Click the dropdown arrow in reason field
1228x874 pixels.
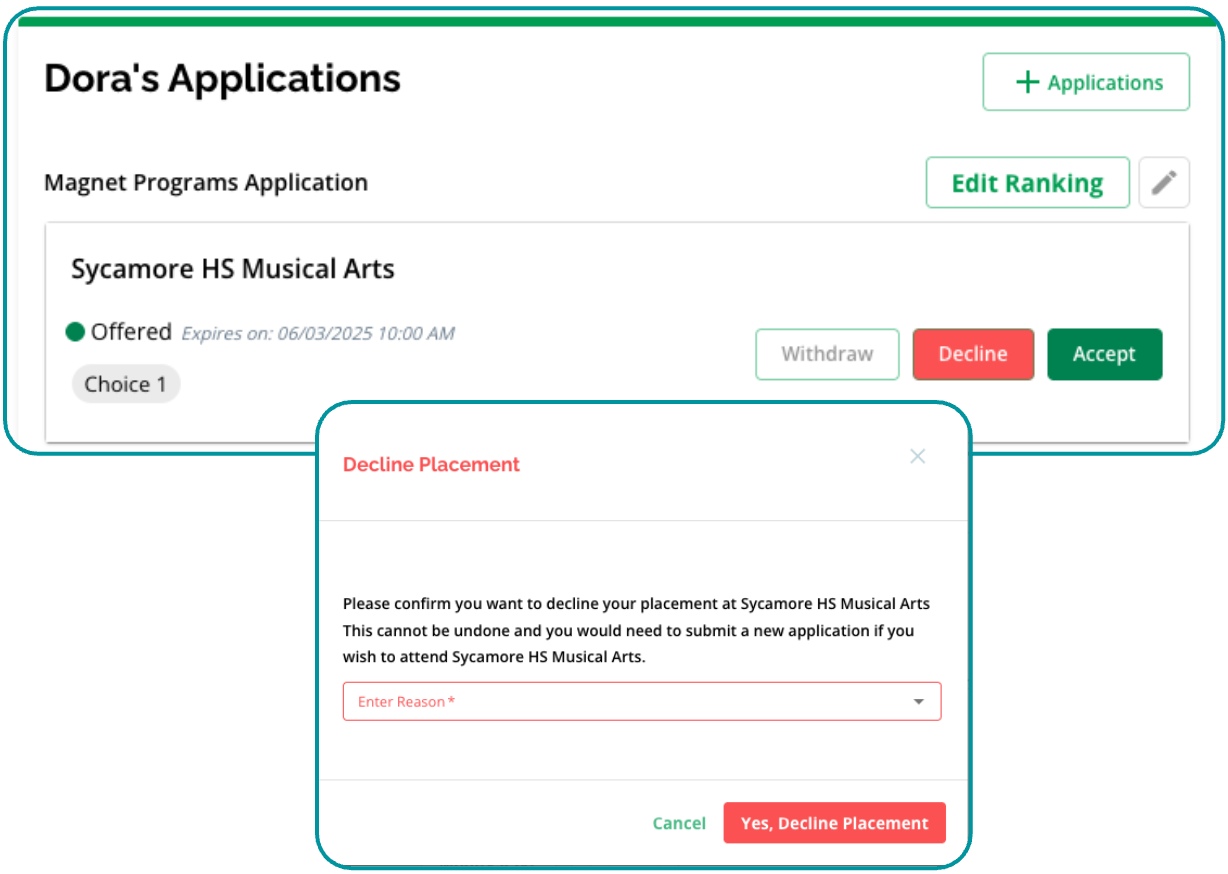tap(918, 702)
